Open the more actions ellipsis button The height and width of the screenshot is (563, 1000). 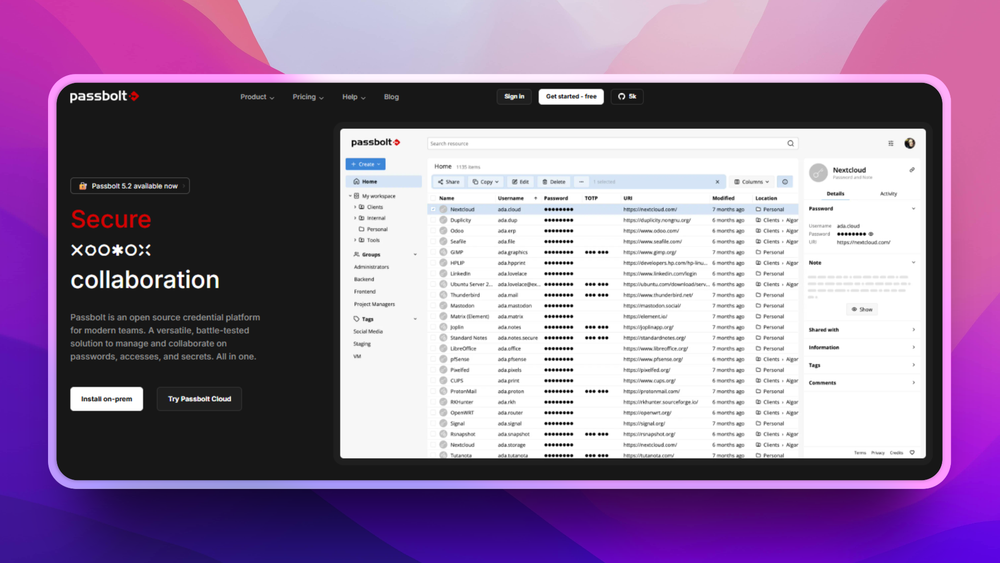pos(581,182)
